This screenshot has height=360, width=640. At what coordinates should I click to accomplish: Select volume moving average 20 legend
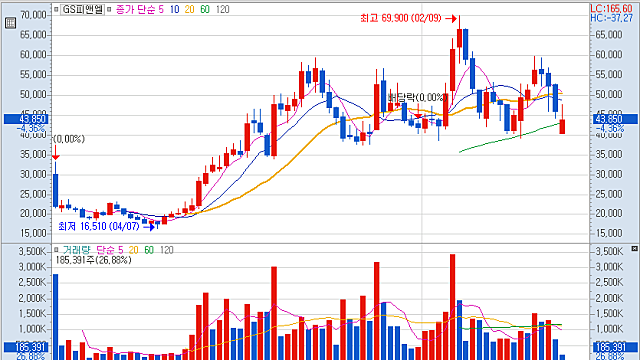coord(133,250)
